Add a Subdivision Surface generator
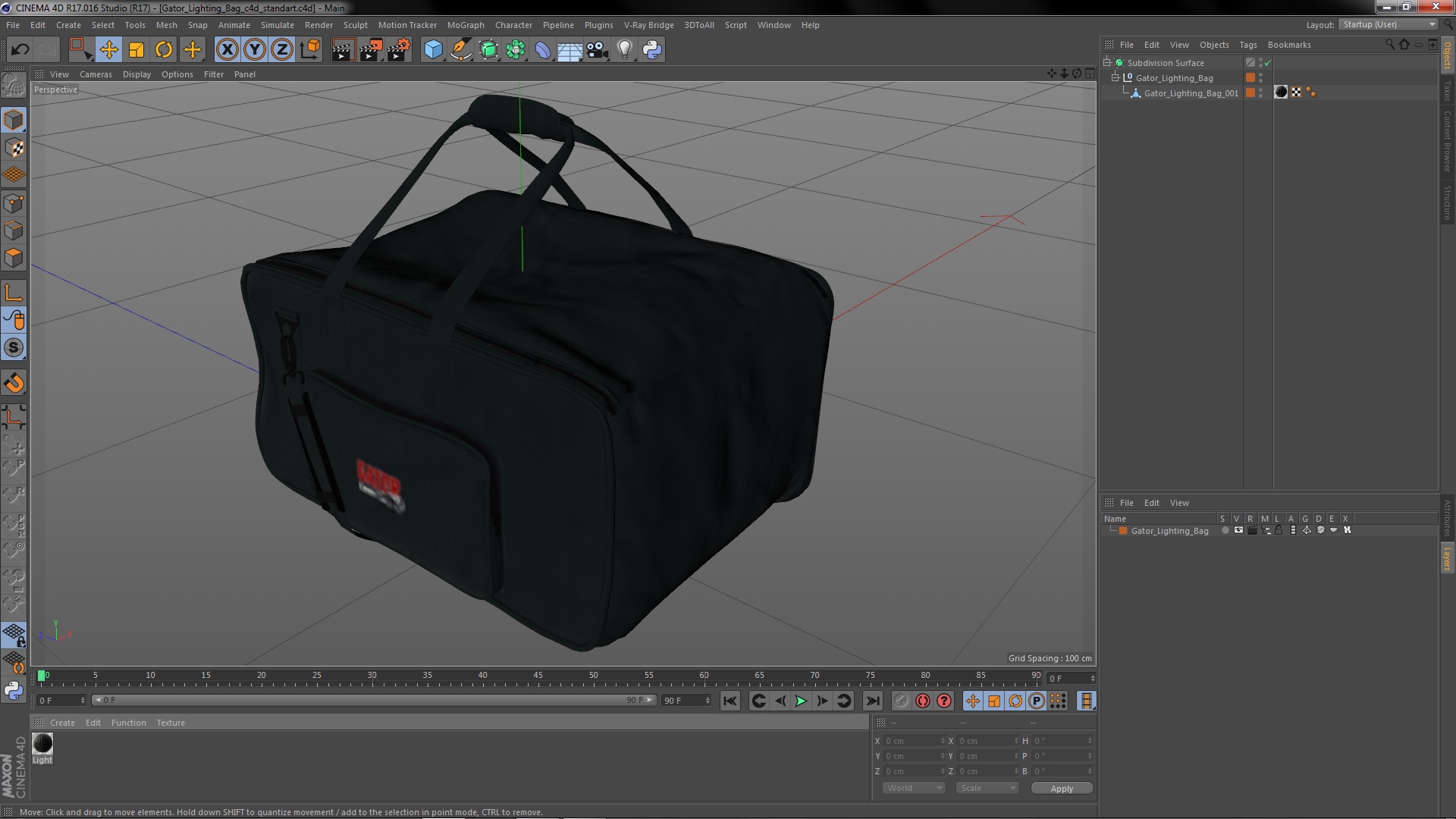 [x=488, y=50]
